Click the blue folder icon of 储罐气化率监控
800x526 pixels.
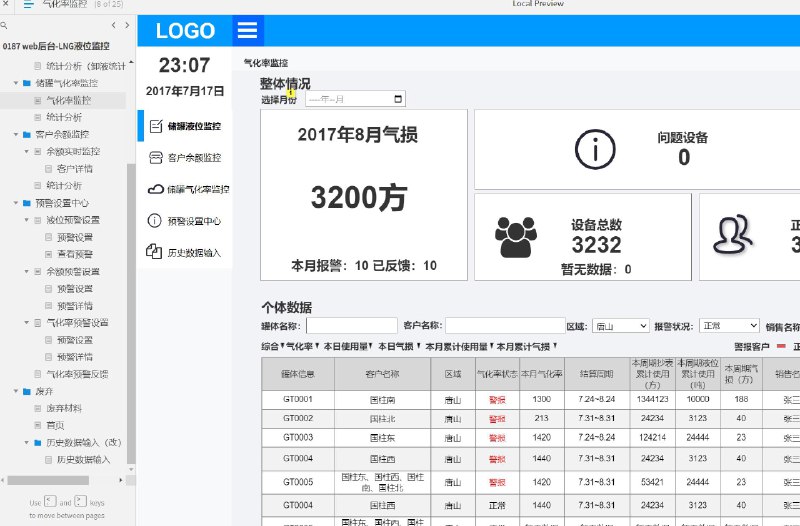[x=27, y=83]
